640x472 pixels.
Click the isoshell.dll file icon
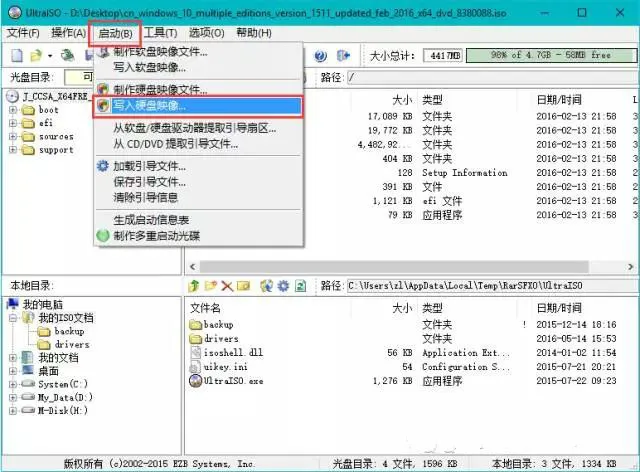[x=196, y=352]
